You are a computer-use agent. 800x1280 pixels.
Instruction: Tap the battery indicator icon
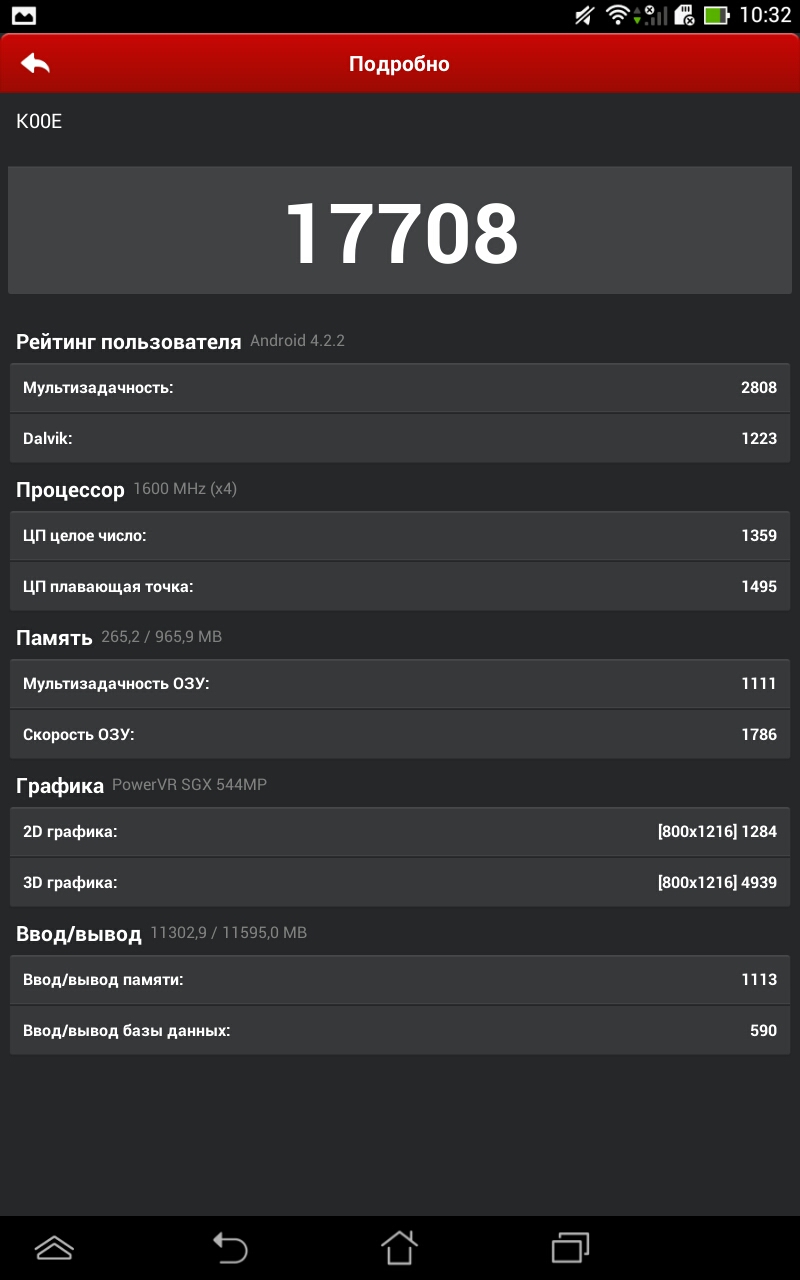click(716, 15)
